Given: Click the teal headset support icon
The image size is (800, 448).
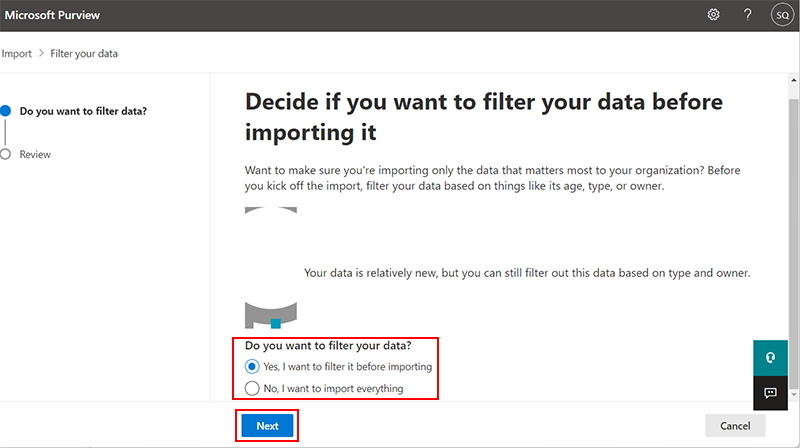Looking at the screenshot, I should (770, 357).
